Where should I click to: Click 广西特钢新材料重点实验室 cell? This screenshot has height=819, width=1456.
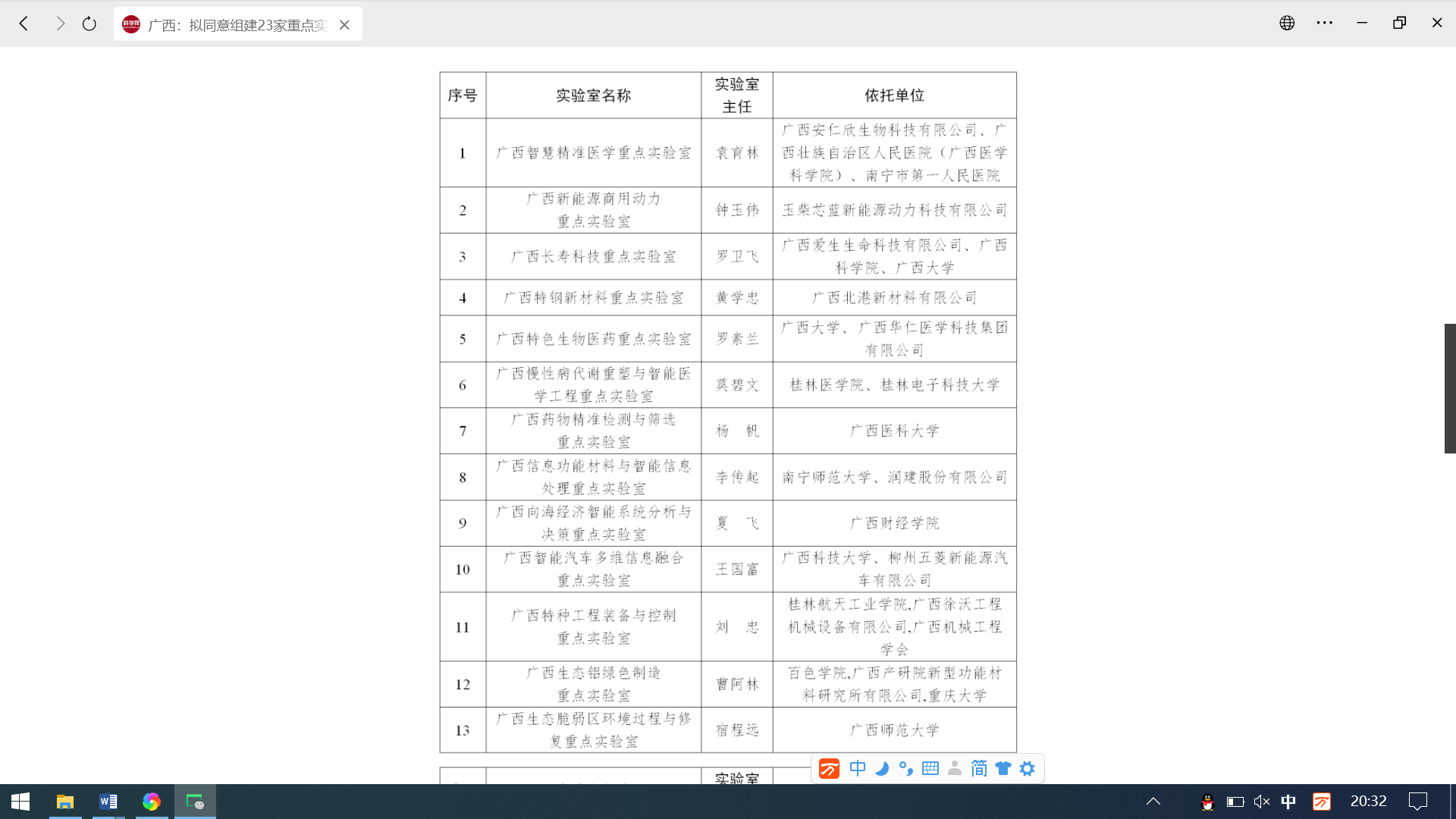point(594,298)
